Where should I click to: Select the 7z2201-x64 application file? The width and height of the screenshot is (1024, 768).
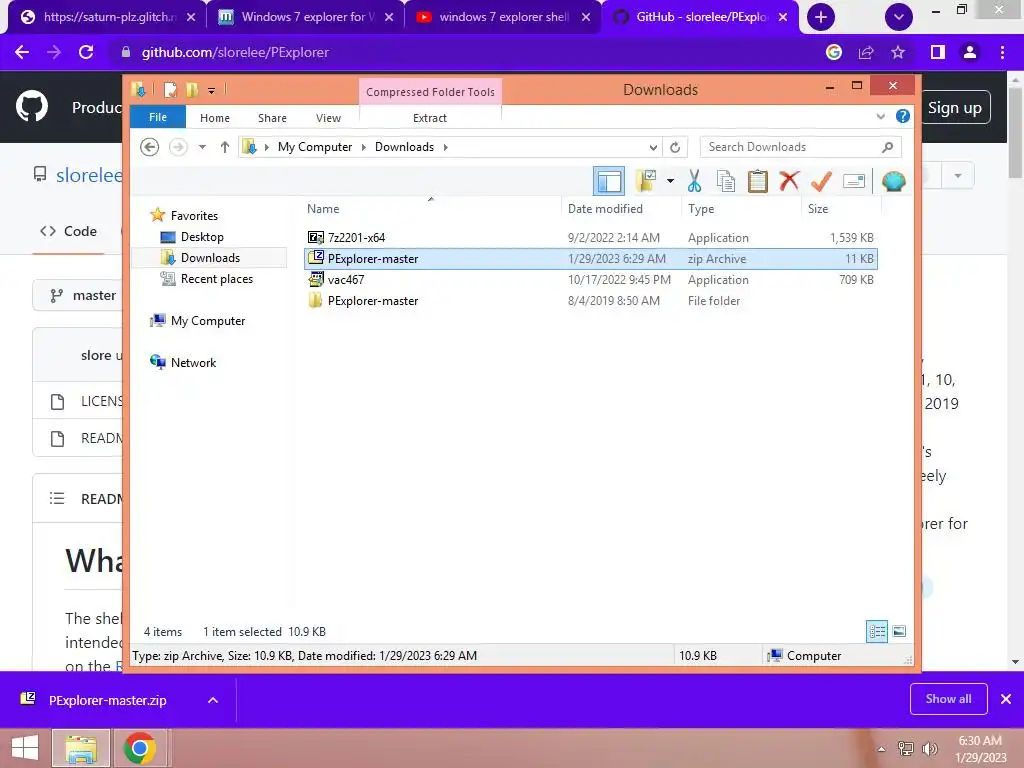click(x=591, y=238)
